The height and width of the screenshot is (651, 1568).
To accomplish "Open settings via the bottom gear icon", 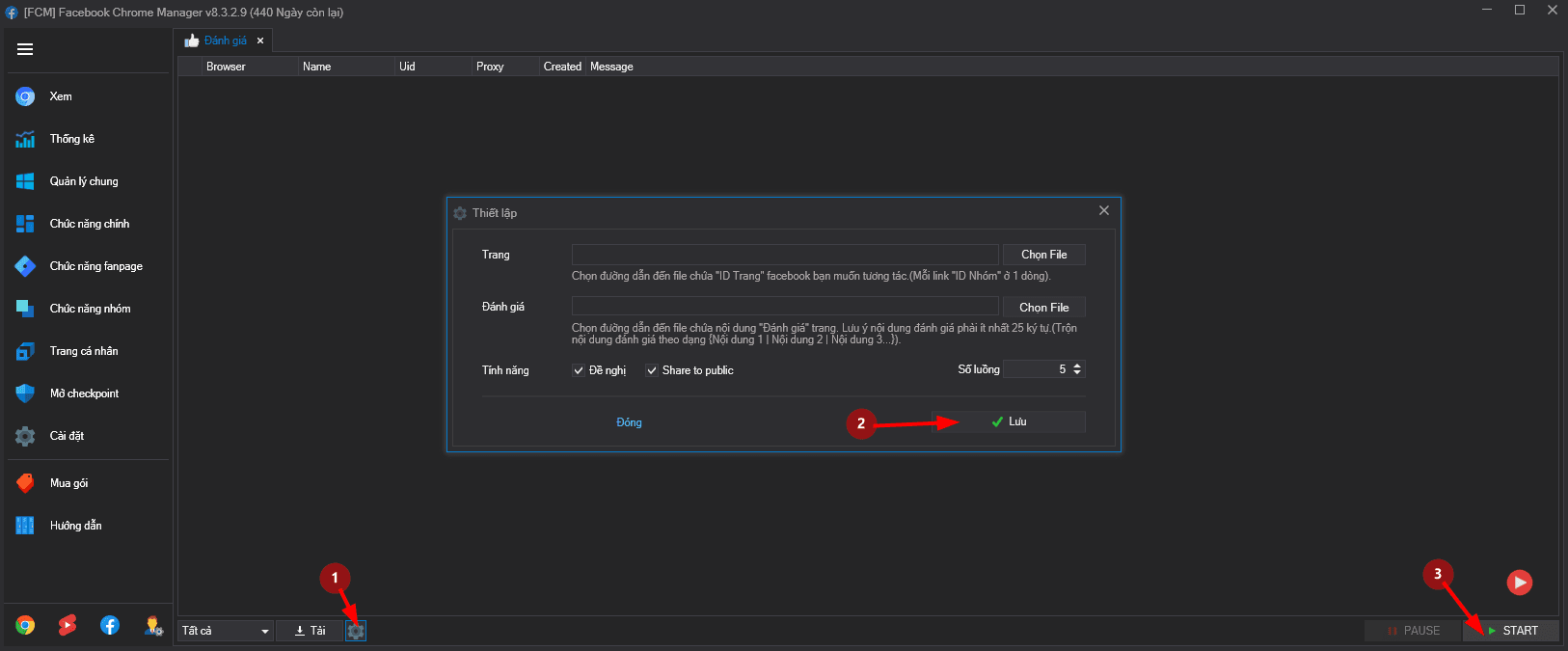I will pos(356,631).
